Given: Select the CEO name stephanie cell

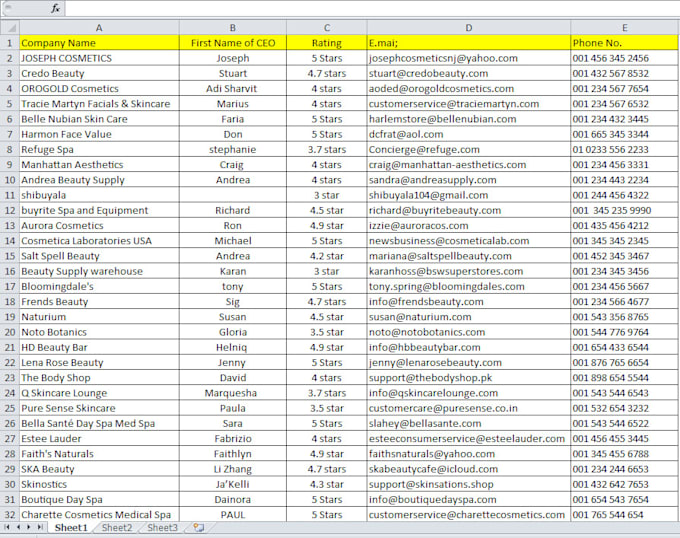Looking at the screenshot, I should [x=233, y=150].
